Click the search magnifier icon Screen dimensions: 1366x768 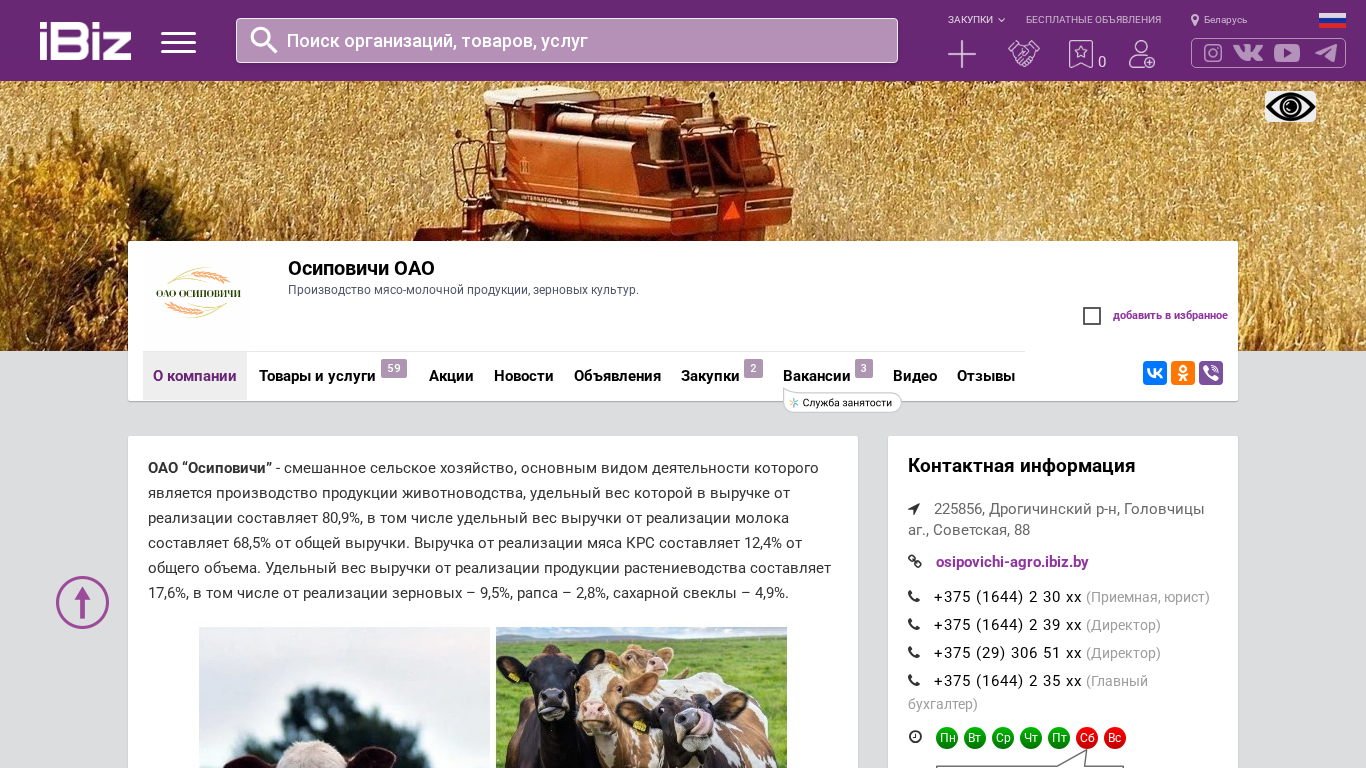(264, 40)
